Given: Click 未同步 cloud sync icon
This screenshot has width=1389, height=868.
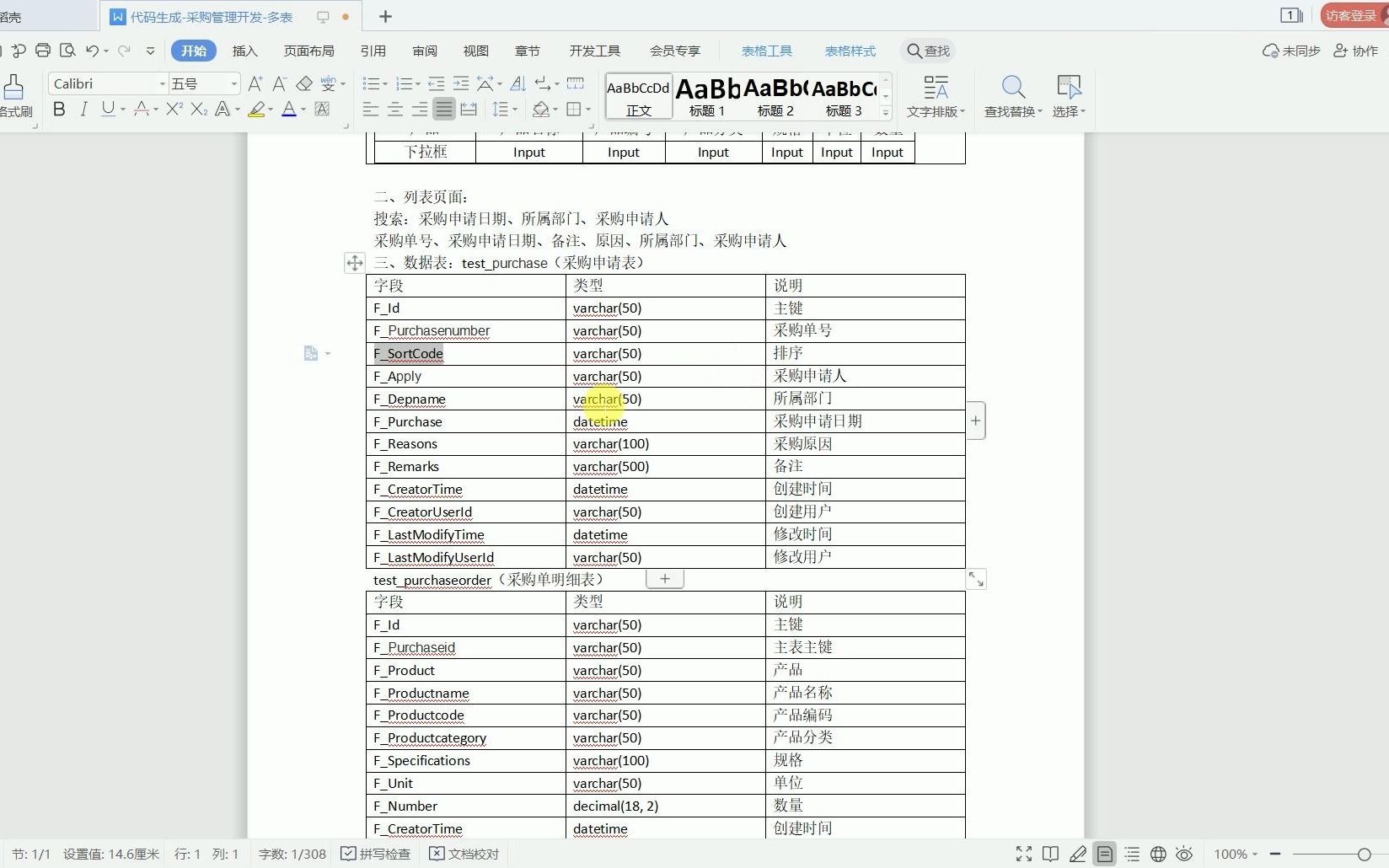Looking at the screenshot, I should tap(1291, 51).
